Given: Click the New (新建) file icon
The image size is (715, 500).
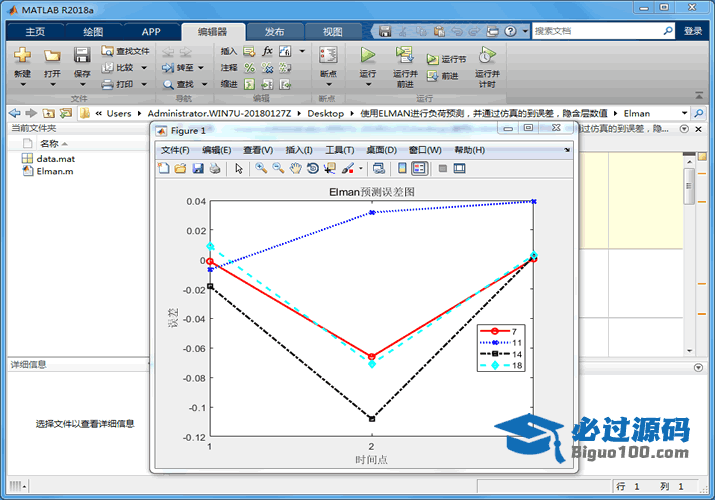Looking at the screenshot, I should [22, 56].
